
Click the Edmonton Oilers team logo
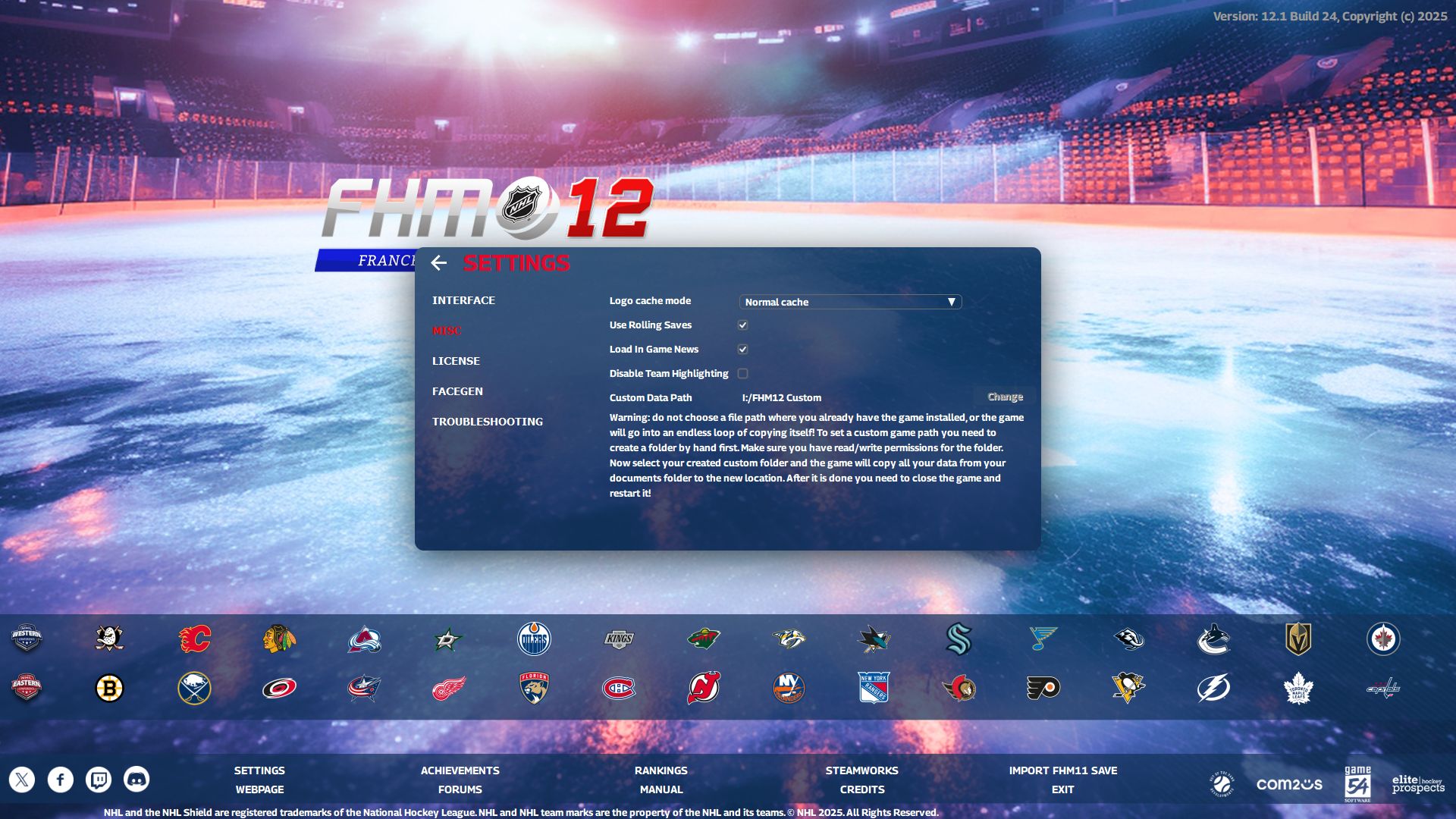point(533,639)
